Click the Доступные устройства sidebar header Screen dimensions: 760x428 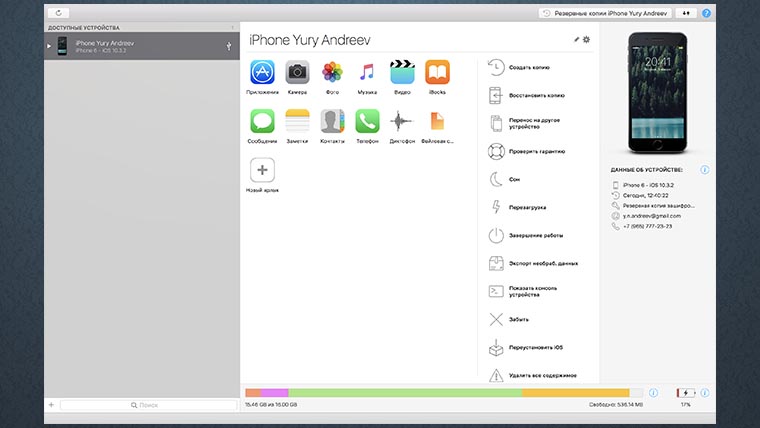[x=83, y=28]
